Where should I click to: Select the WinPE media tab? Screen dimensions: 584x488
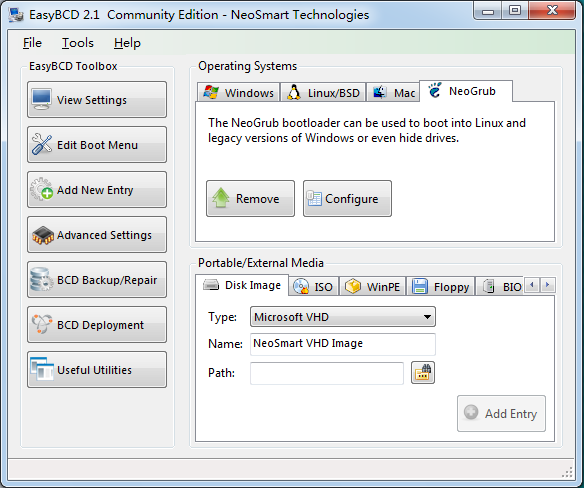(372, 286)
